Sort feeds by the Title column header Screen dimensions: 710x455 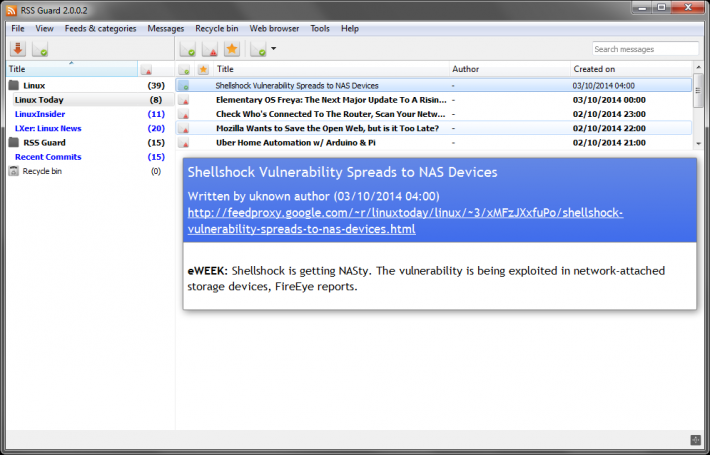(x=72, y=69)
